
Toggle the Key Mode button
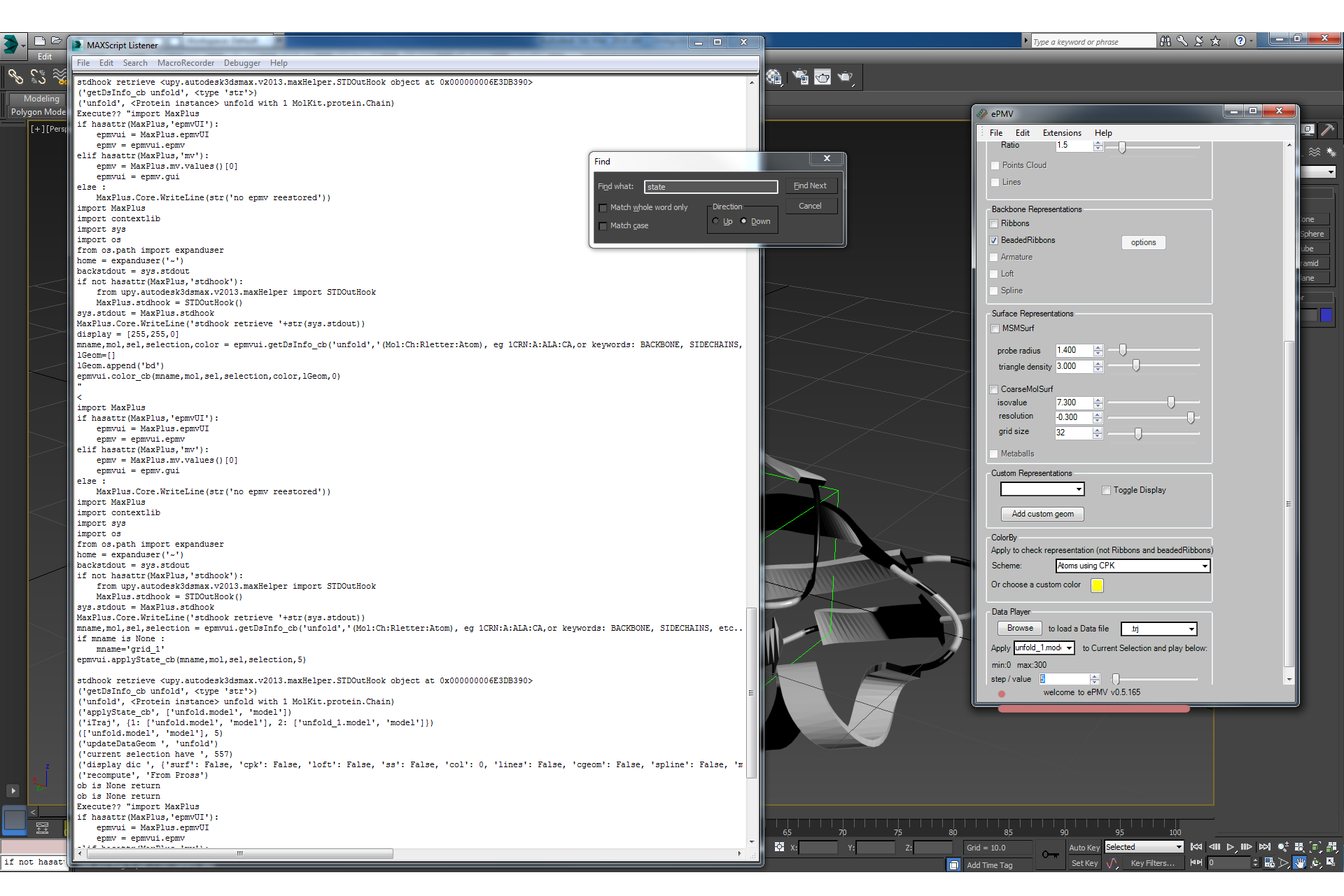point(1196,863)
